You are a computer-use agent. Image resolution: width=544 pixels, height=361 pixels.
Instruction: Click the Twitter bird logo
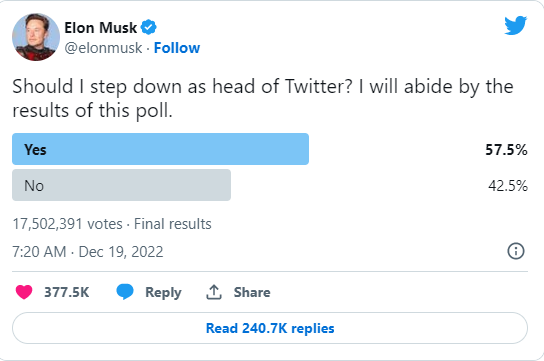(x=516, y=25)
